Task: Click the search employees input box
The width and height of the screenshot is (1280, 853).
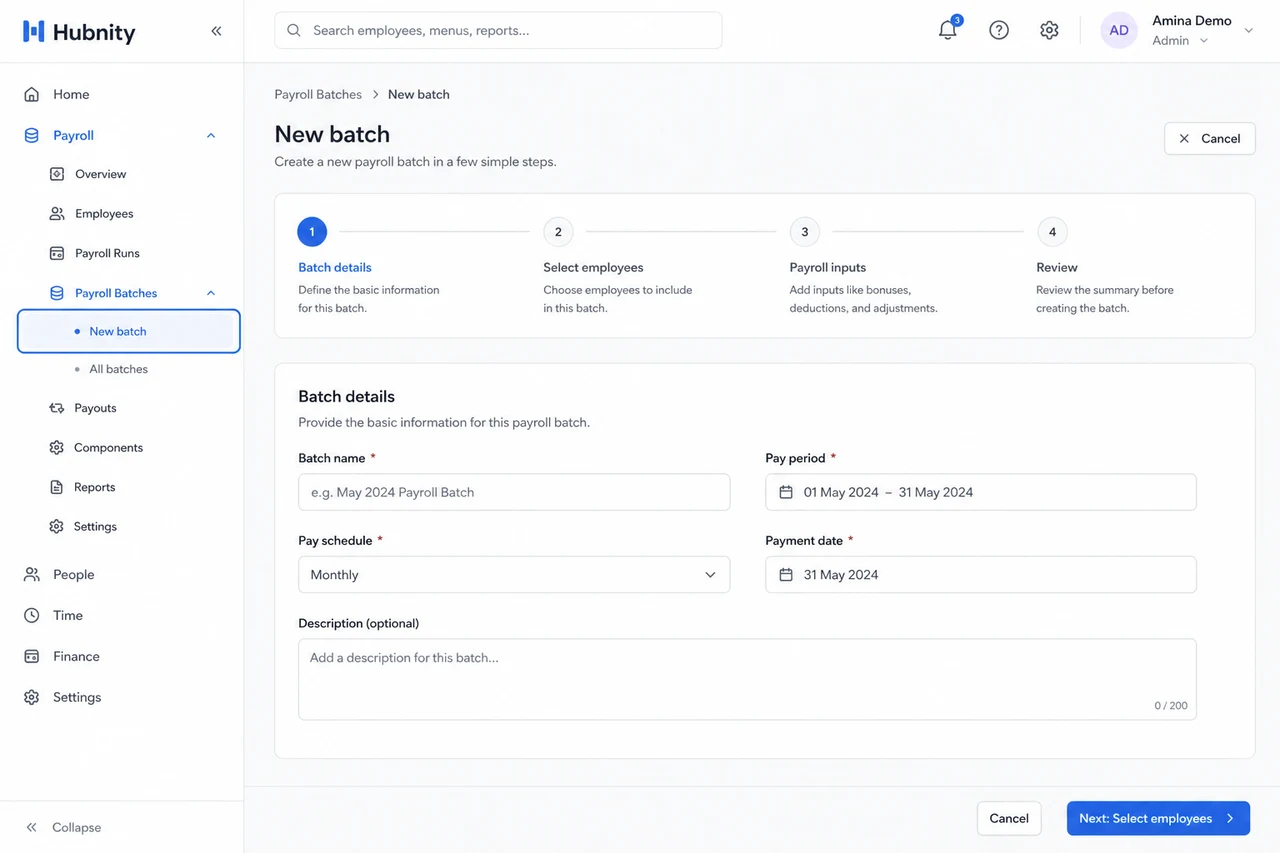Action: (498, 30)
